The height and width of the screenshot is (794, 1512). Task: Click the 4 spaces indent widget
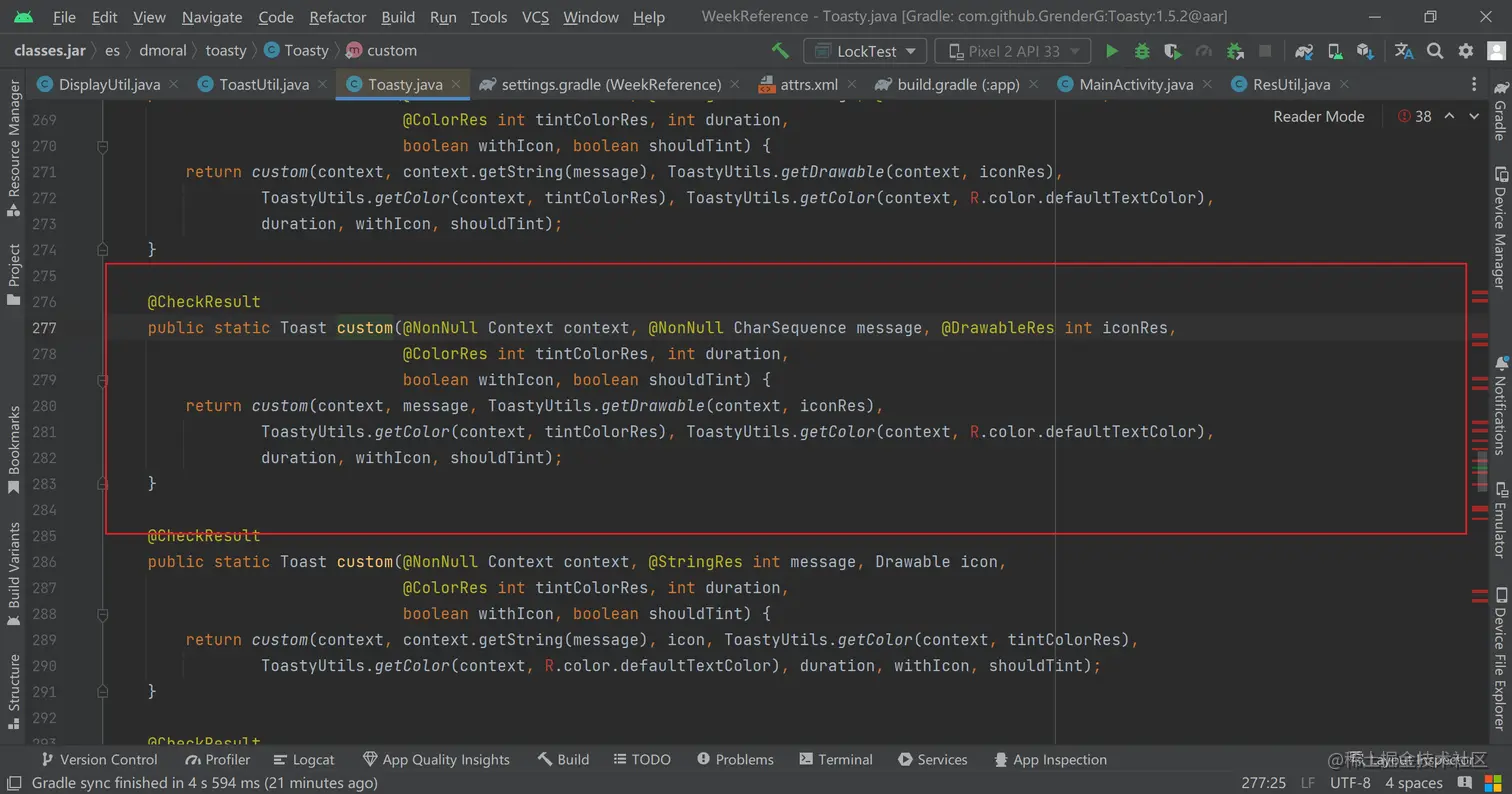click(x=1413, y=783)
